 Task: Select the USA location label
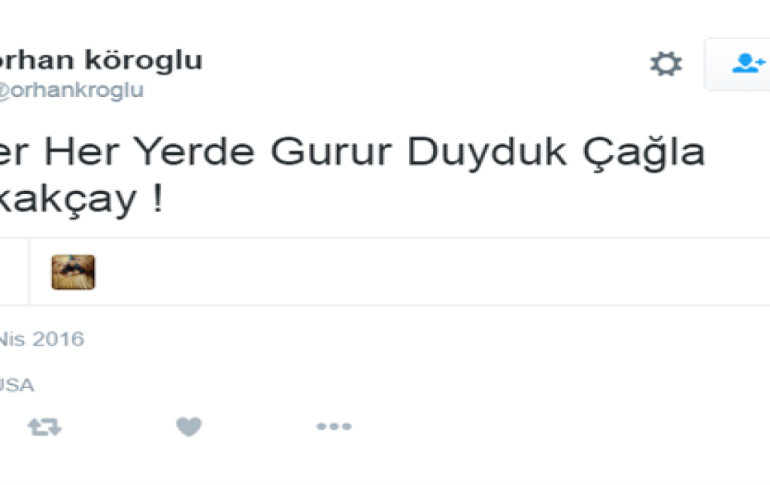pyautogui.click(x=17, y=385)
